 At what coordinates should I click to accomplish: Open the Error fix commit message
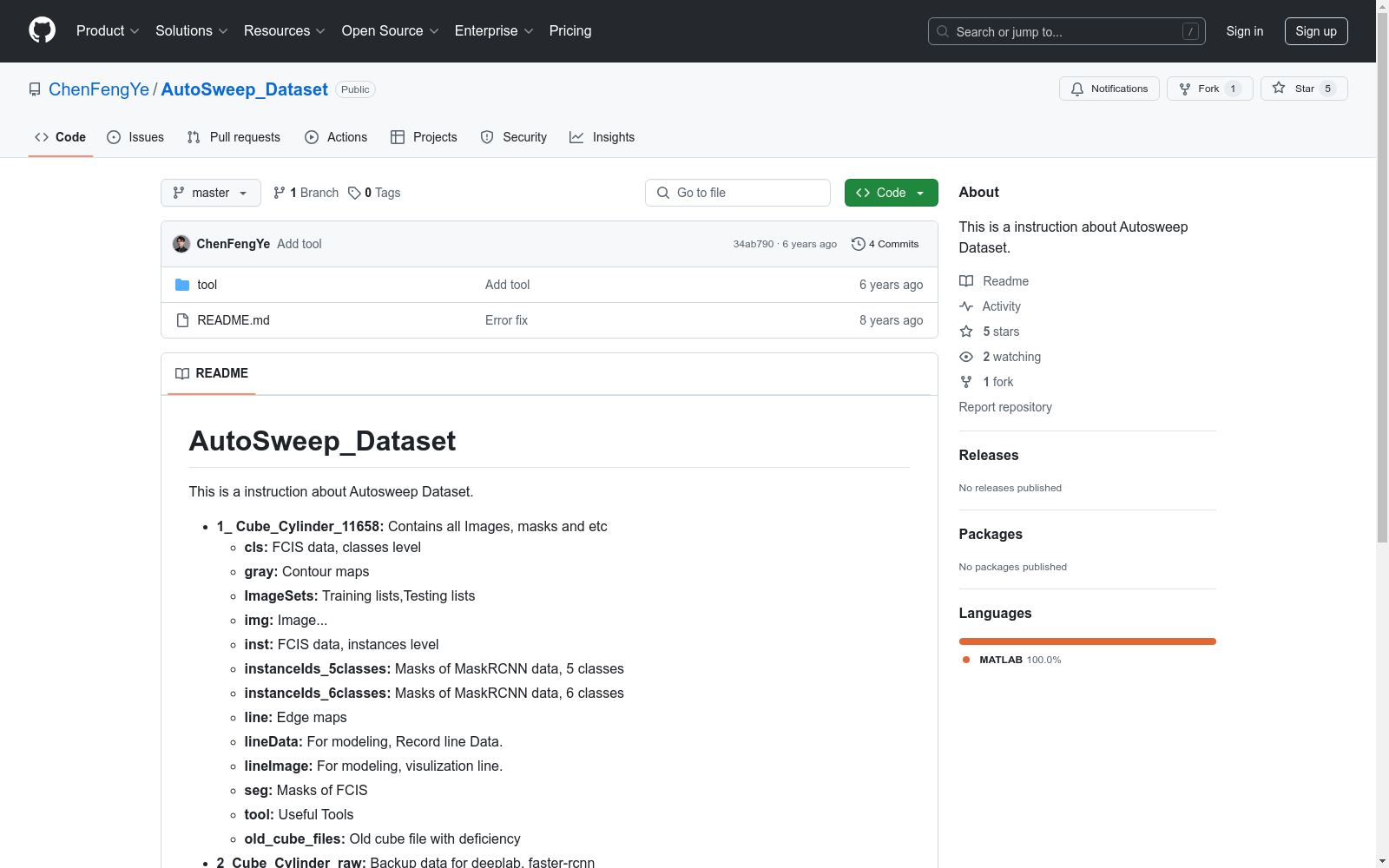[506, 320]
